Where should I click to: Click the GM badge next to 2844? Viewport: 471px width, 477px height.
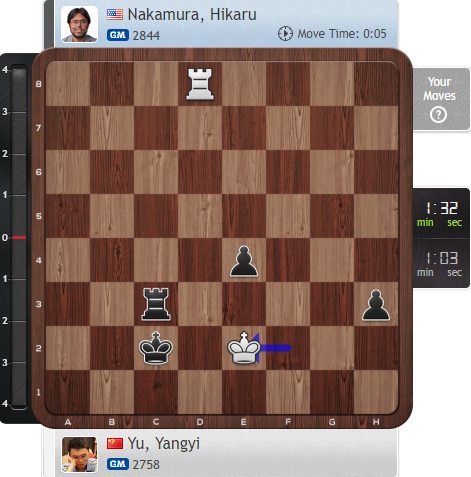(118, 35)
